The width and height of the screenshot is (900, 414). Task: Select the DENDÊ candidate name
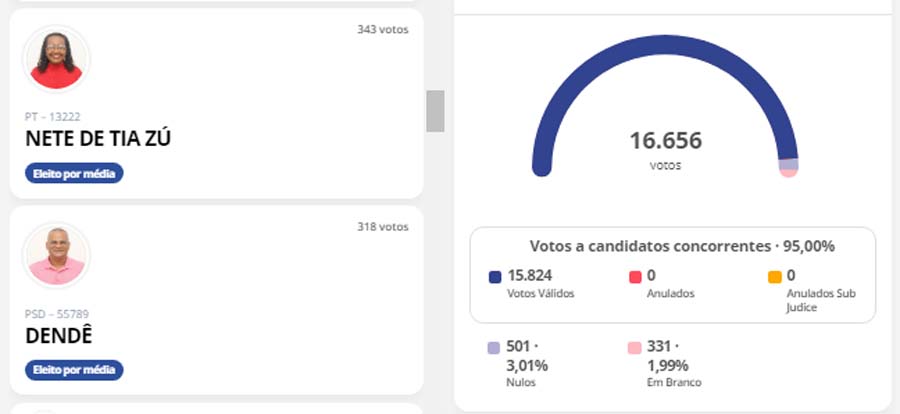tap(59, 336)
